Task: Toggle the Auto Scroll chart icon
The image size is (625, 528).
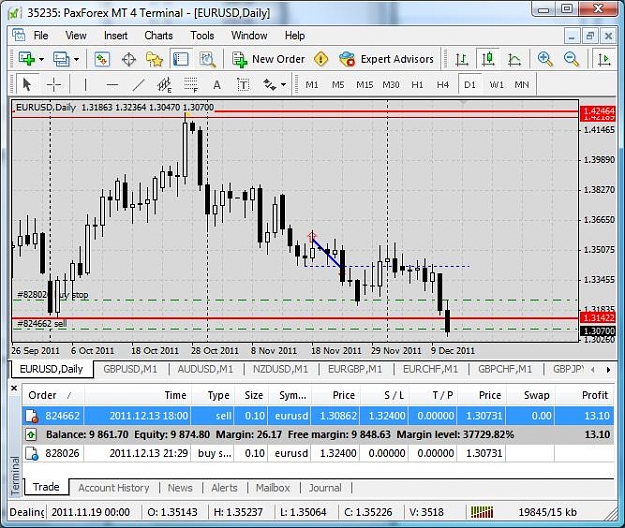Action: tap(604, 60)
